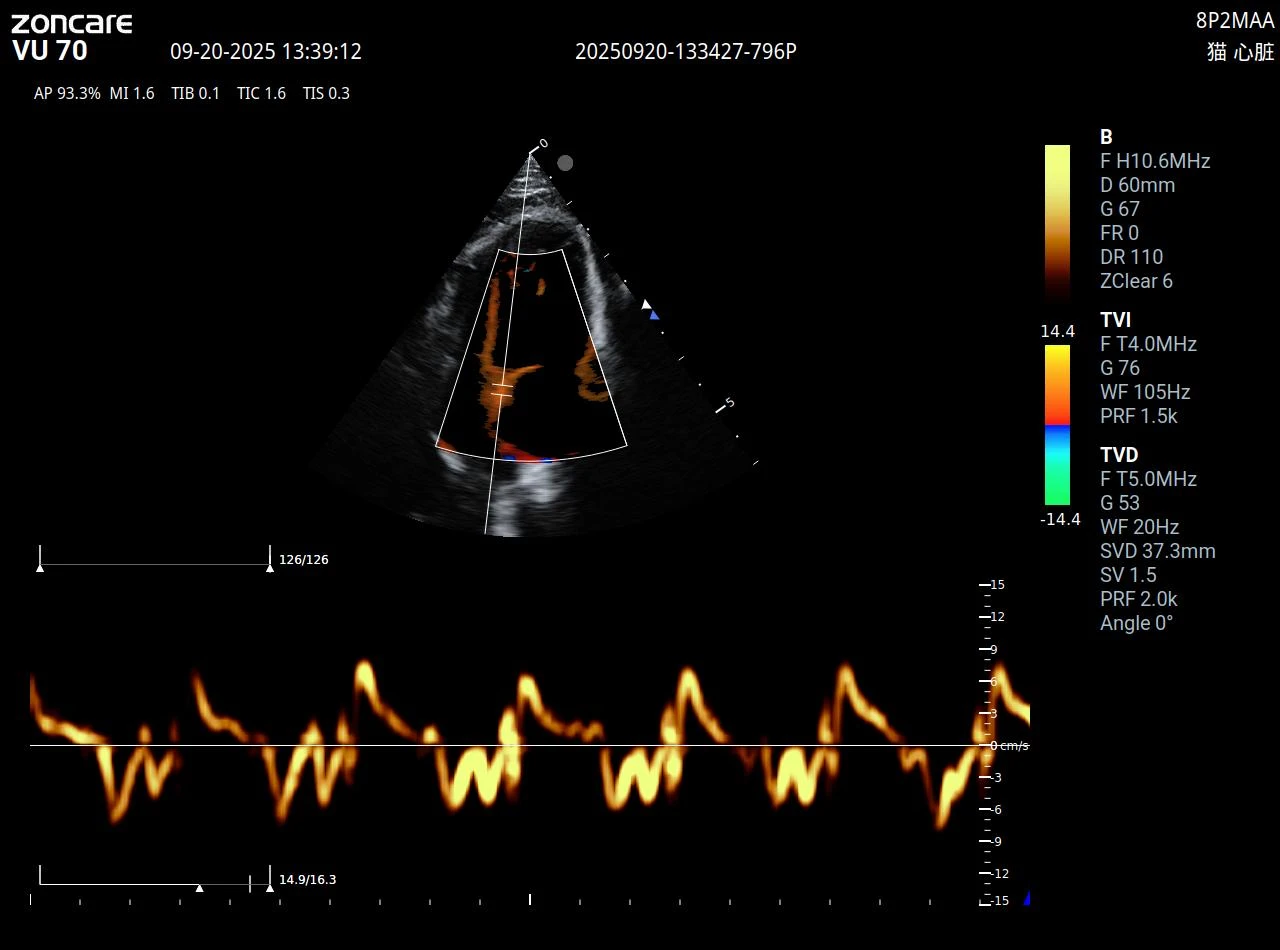Click the Angle 0° parameter
Screen dimensions: 1280x950
1136,623
